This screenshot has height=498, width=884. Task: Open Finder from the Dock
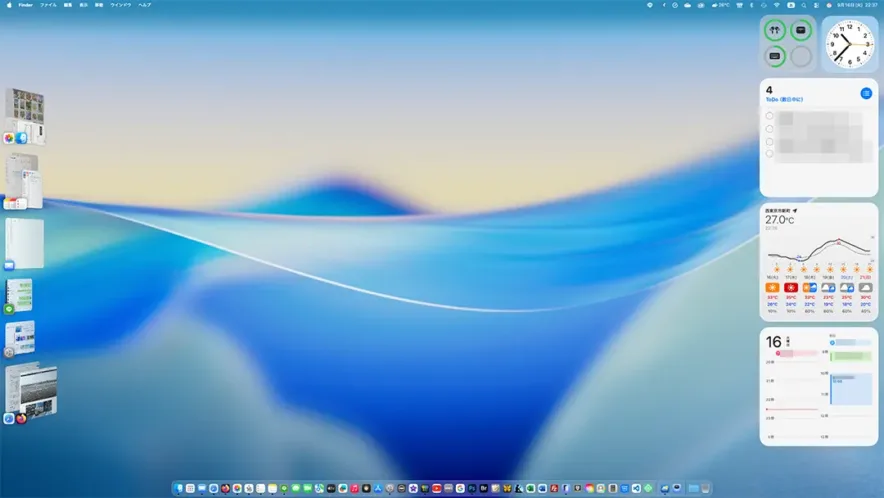[178, 488]
